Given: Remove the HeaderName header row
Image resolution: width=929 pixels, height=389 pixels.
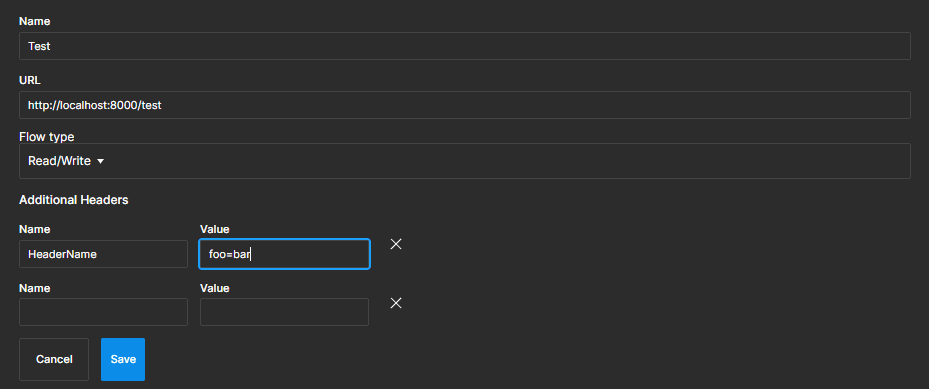Looking at the screenshot, I should (396, 244).
